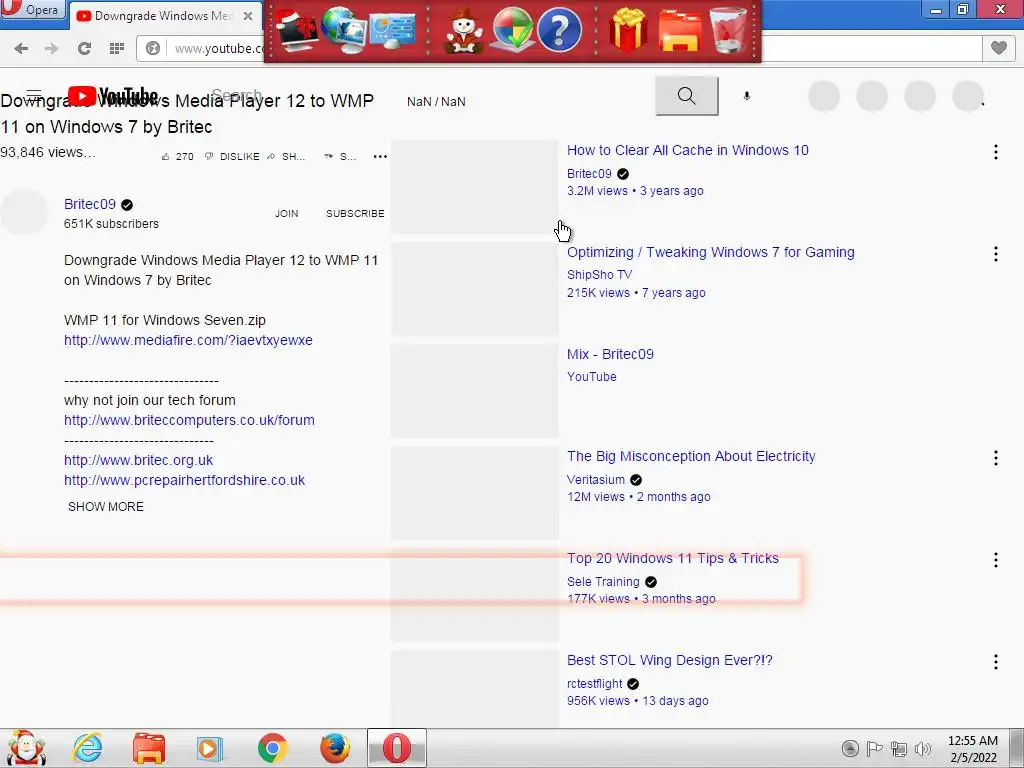Screen dimensions: 1024x768
Task: Click the gift box dock icon
Action: (x=628, y=30)
